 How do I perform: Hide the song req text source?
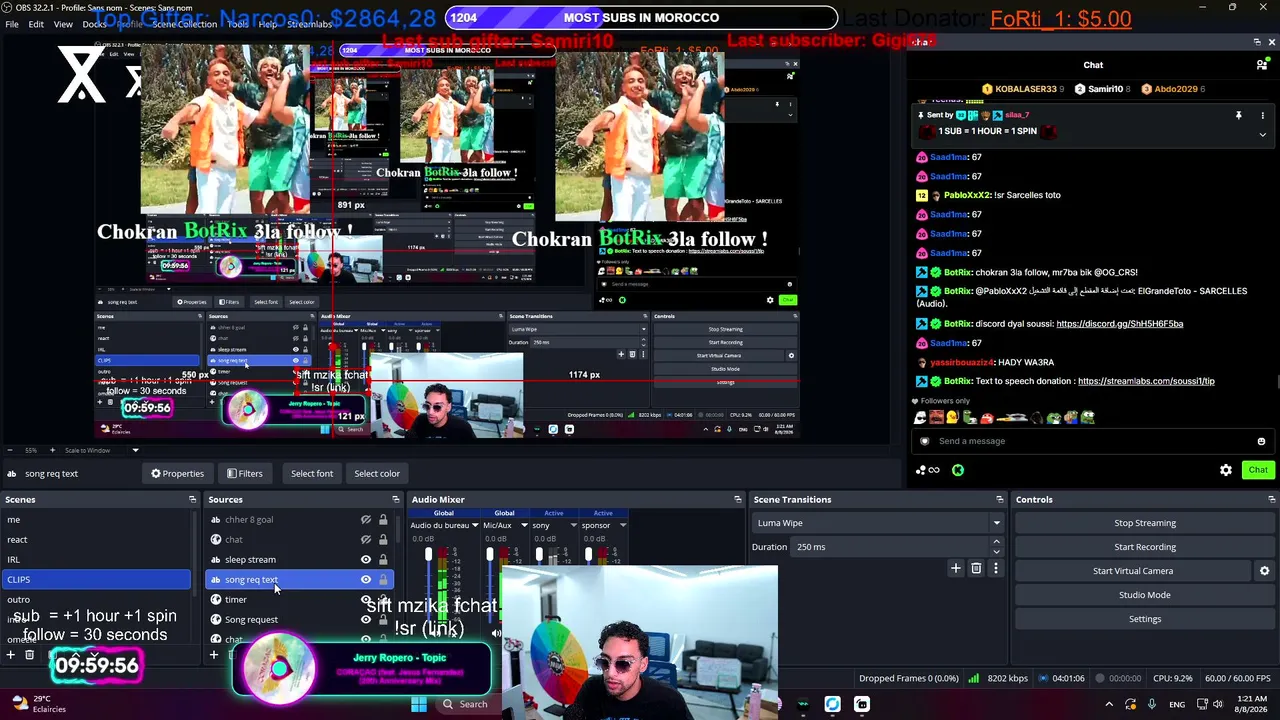coord(366,580)
